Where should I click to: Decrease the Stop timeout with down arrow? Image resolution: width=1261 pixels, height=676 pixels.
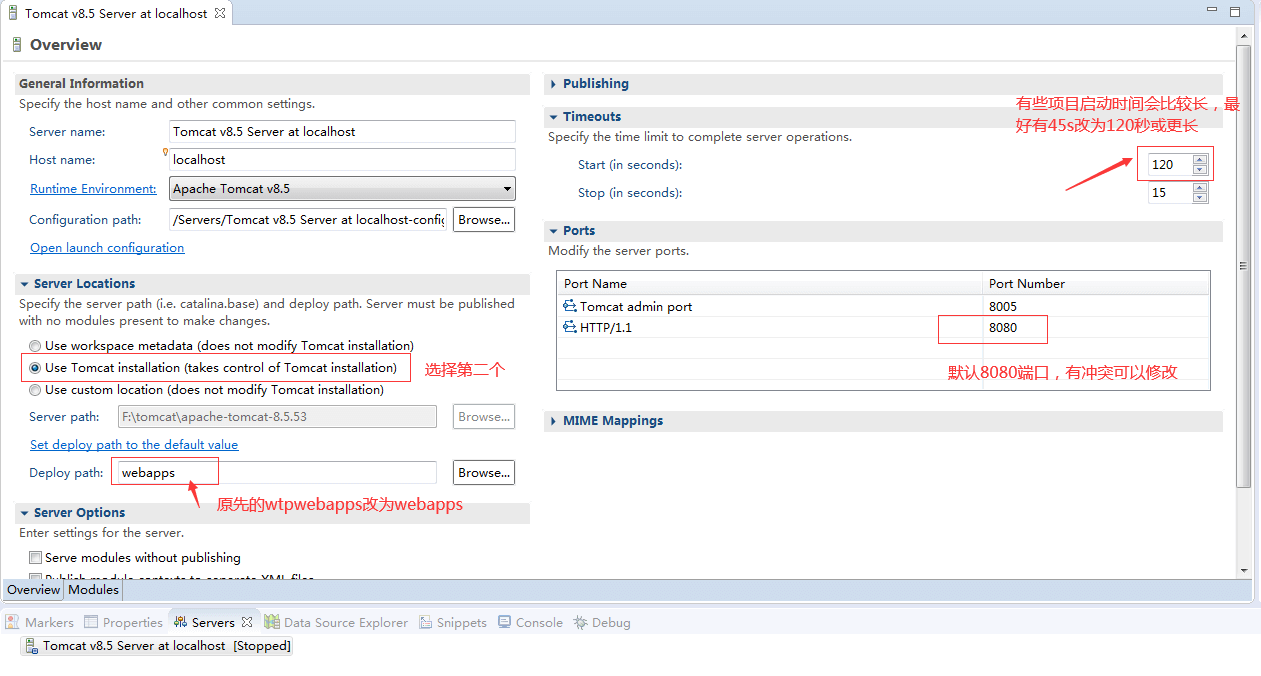tap(1200, 198)
